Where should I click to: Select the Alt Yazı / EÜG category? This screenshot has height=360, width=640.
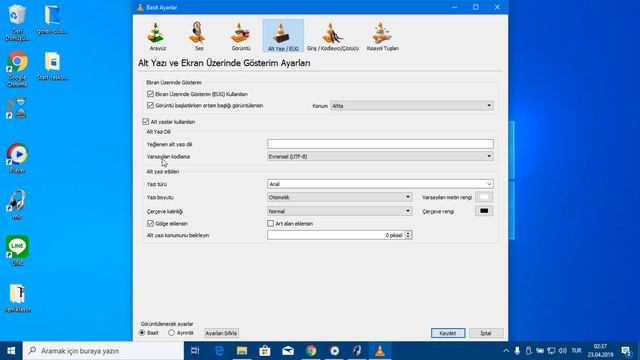pyautogui.click(x=283, y=36)
